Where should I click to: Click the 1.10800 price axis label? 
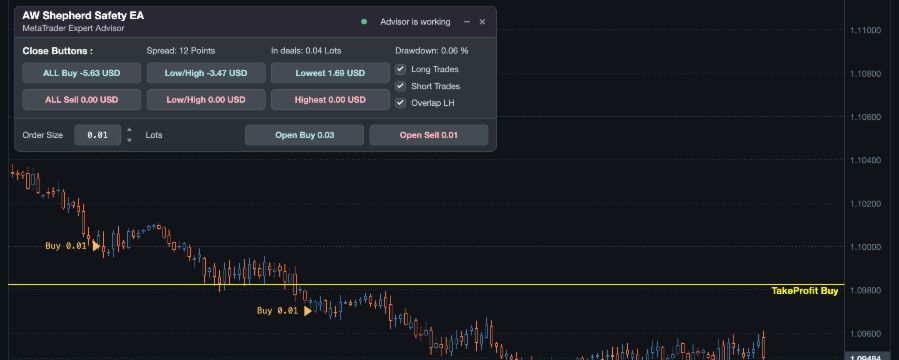[x=865, y=74]
